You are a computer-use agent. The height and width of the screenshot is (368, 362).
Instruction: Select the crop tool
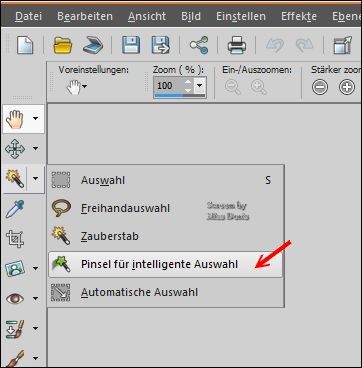[15, 239]
